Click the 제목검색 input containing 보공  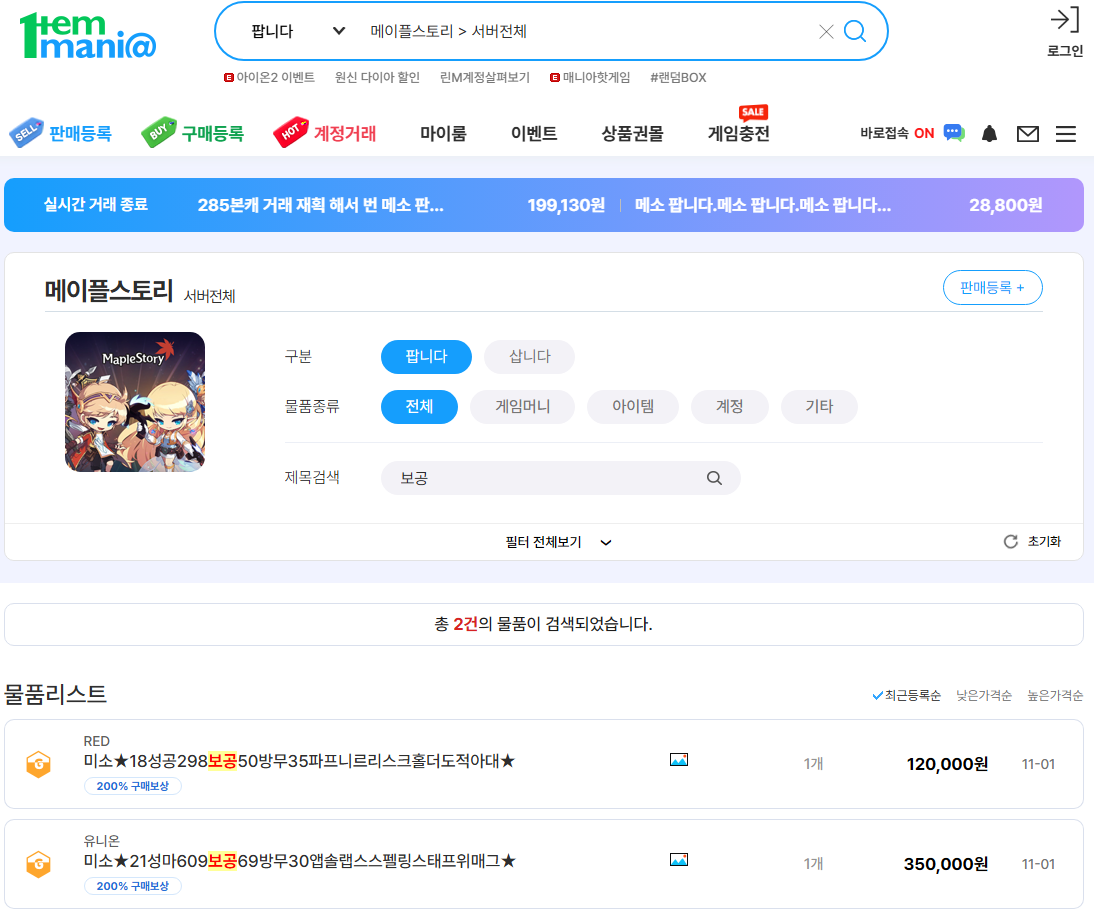click(x=560, y=478)
